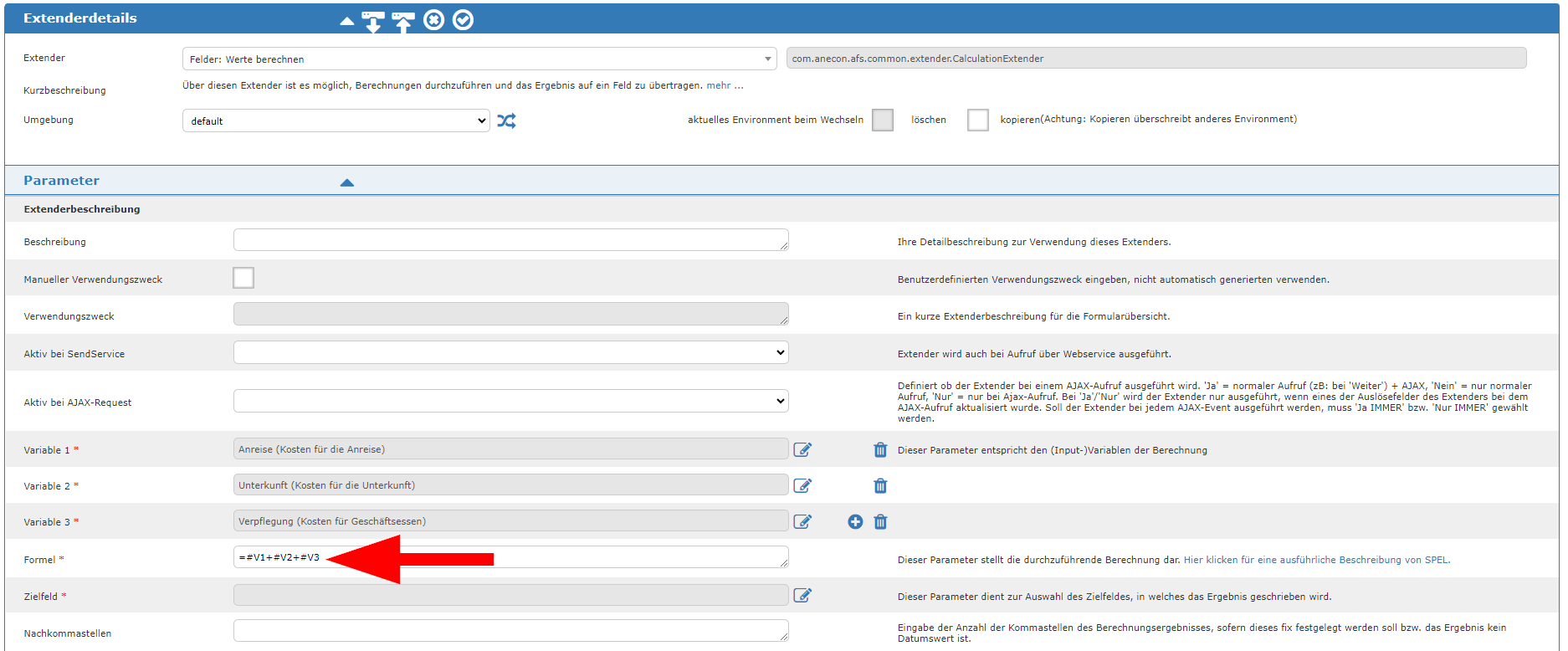The height and width of the screenshot is (651, 1568).
Task: Check the kopieren environment checkbox
Action: tap(977, 120)
